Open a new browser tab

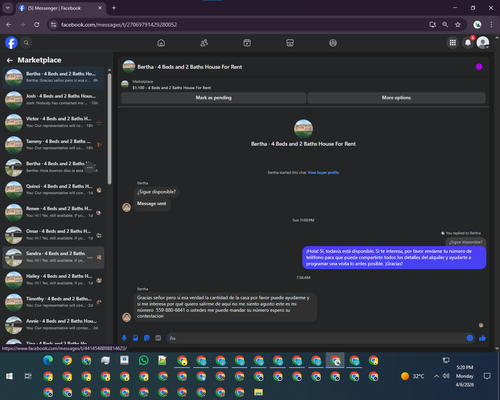coord(114,8)
